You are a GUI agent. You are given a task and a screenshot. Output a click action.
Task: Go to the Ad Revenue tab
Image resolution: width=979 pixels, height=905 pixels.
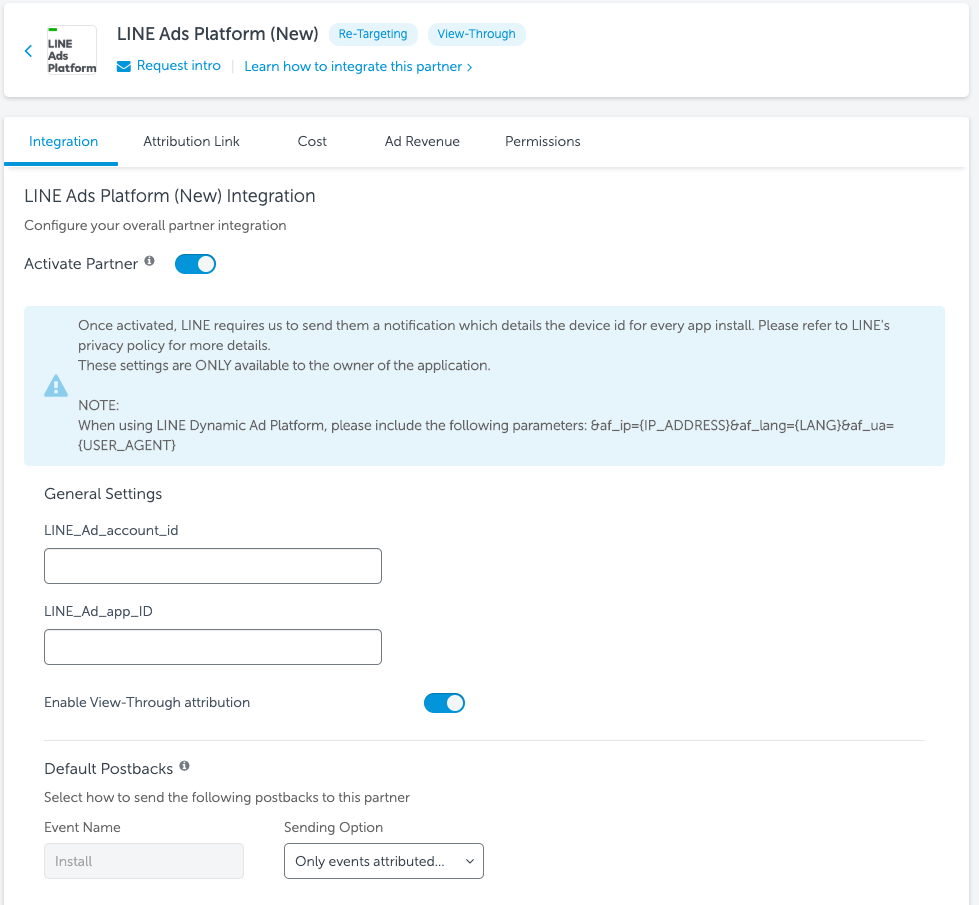coord(422,142)
